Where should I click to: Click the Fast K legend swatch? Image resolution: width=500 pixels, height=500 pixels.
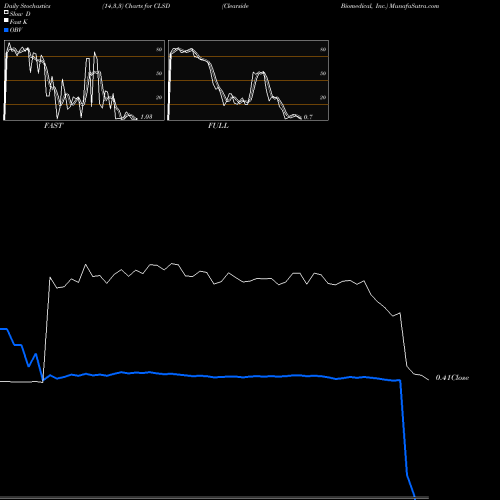(x=6, y=21)
